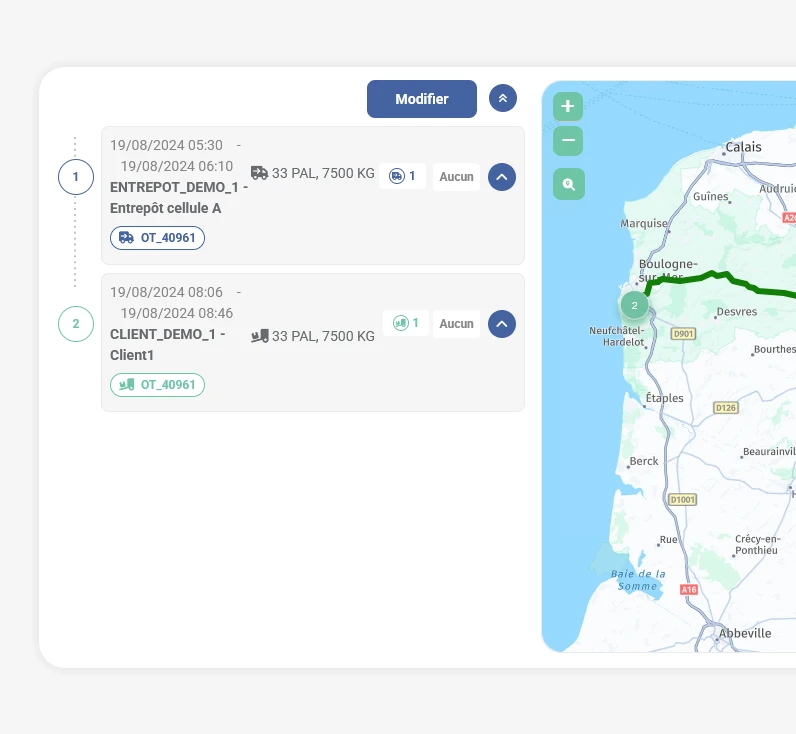This screenshot has height=734, width=796.
Task: Collapse the ENTREPOT_DEMO_1 step details
Action: [502, 177]
